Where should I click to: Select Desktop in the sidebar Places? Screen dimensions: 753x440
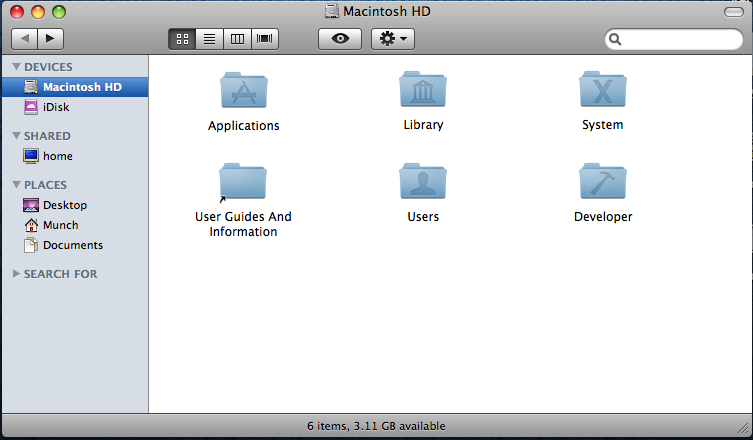75,205
